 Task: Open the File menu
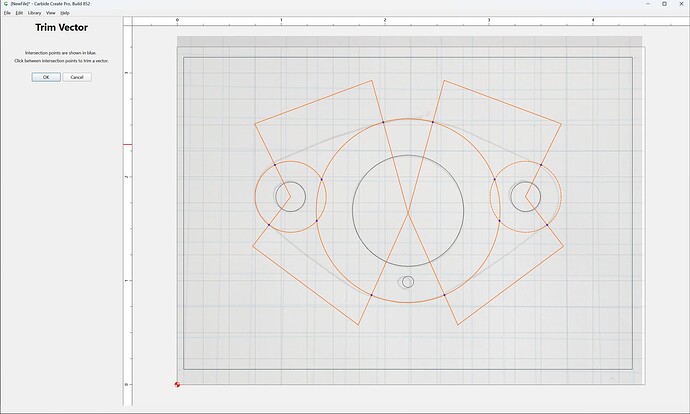tap(7, 13)
